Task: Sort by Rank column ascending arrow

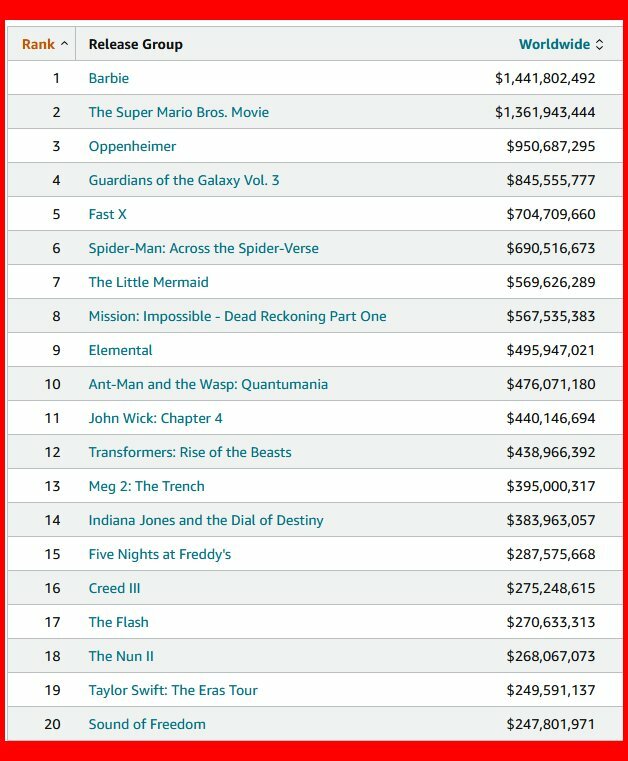Action: coord(65,44)
